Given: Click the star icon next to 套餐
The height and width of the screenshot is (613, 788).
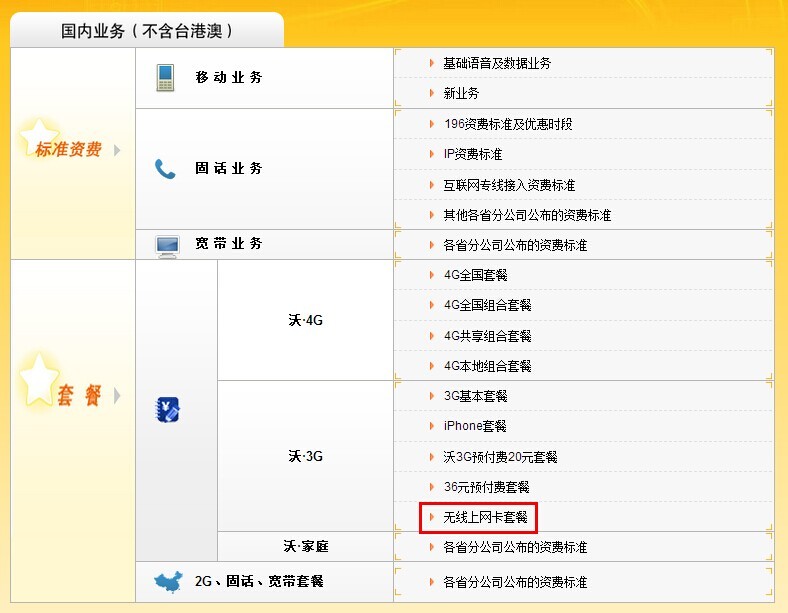Looking at the screenshot, I should point(38,379).
